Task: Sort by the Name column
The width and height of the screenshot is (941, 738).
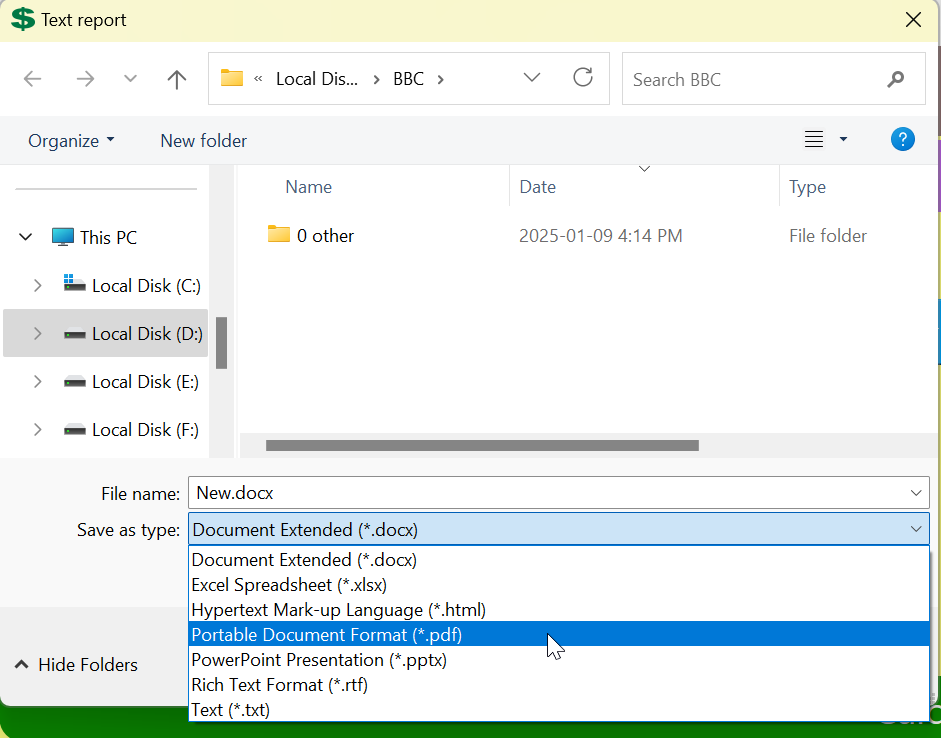Action: (308, 187)
